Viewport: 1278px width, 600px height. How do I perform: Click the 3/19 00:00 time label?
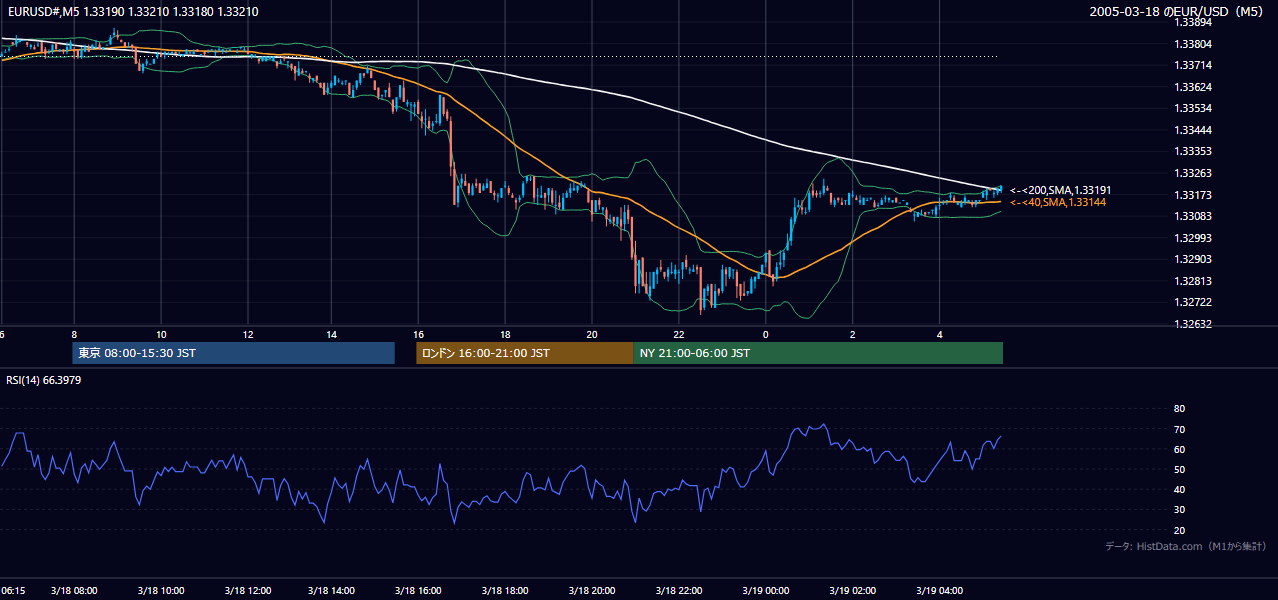coord(765,591)
